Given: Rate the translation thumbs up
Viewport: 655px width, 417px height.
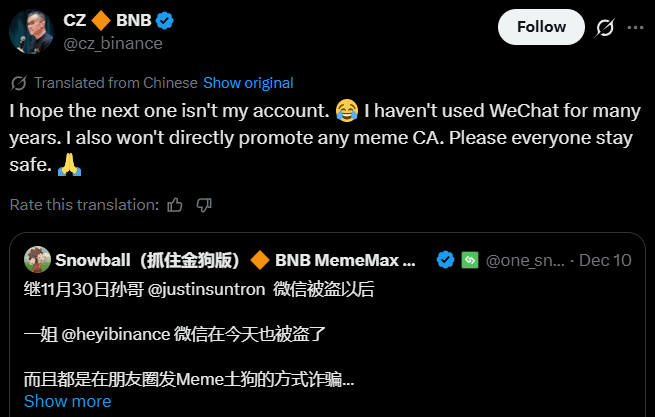Looking at the screenshot, I should tap(175, 205).
